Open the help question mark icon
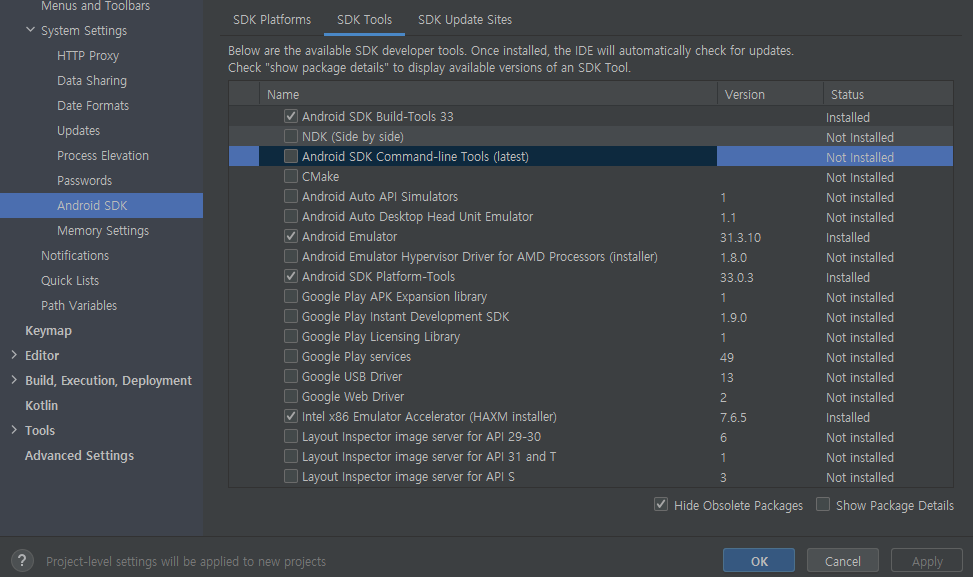The image size is (973, 577). click(x=22, y=561)
